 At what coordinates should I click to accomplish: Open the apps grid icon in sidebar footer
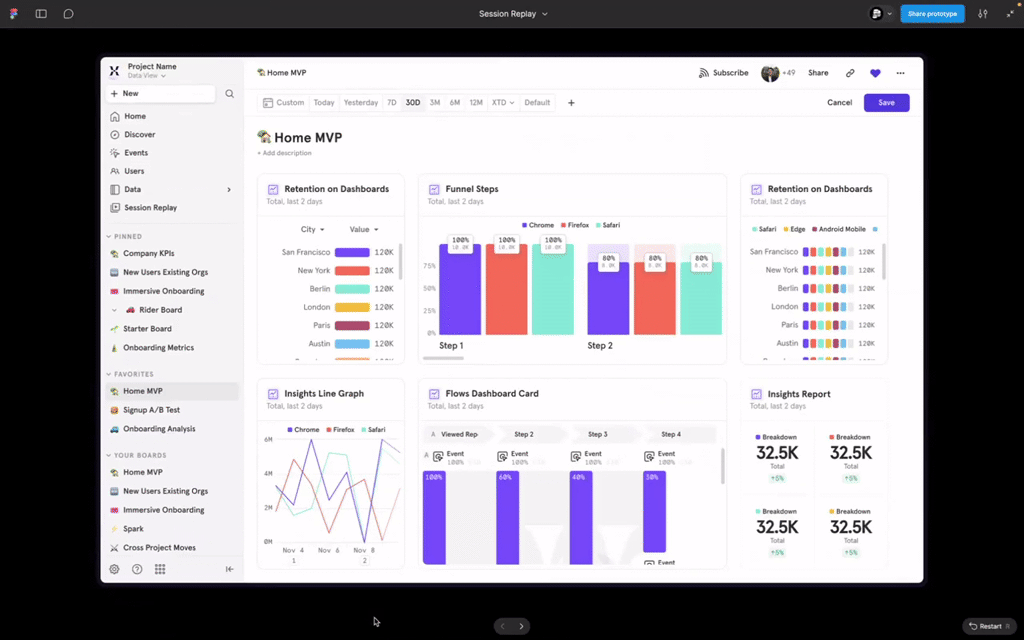point(160,569)
